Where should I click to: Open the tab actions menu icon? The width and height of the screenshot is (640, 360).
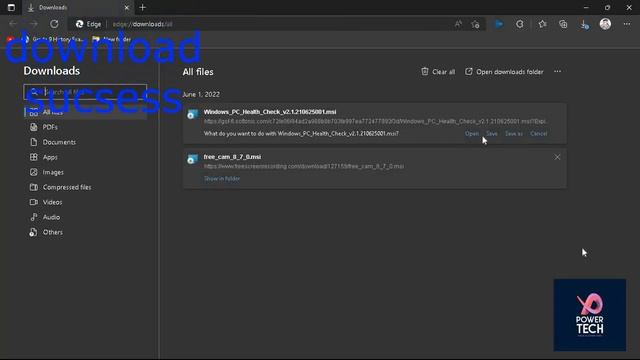[11, 7]
